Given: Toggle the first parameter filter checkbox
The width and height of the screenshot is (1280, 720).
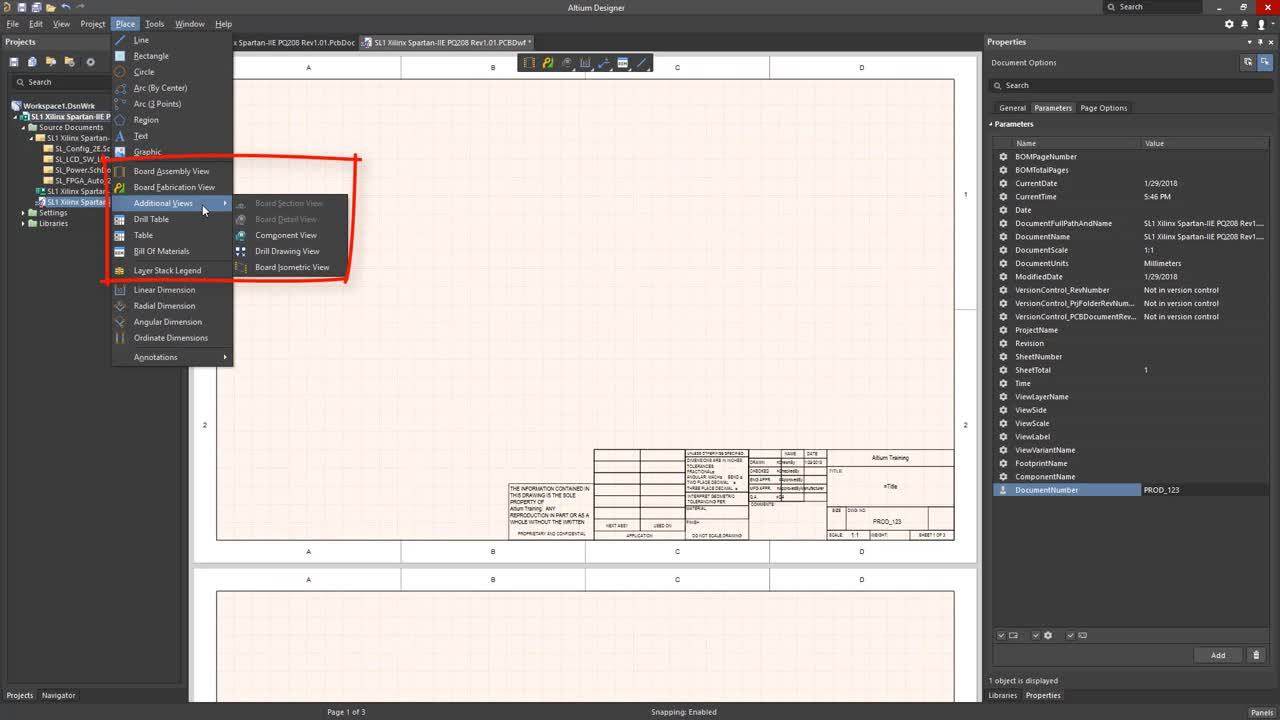Looking at the screenshot, I should click(1002, 635).
